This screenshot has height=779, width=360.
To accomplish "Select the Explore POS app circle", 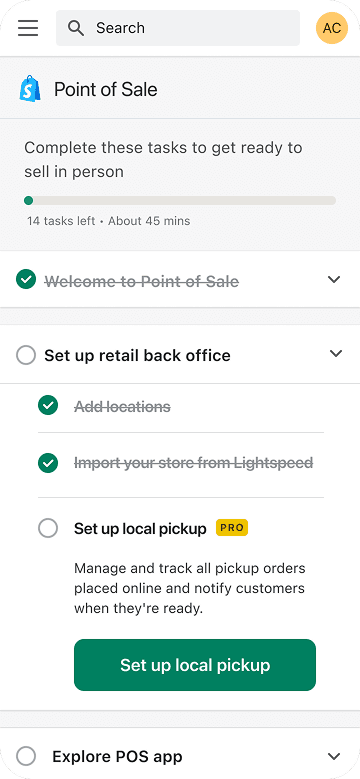I will tap(26, 756).
